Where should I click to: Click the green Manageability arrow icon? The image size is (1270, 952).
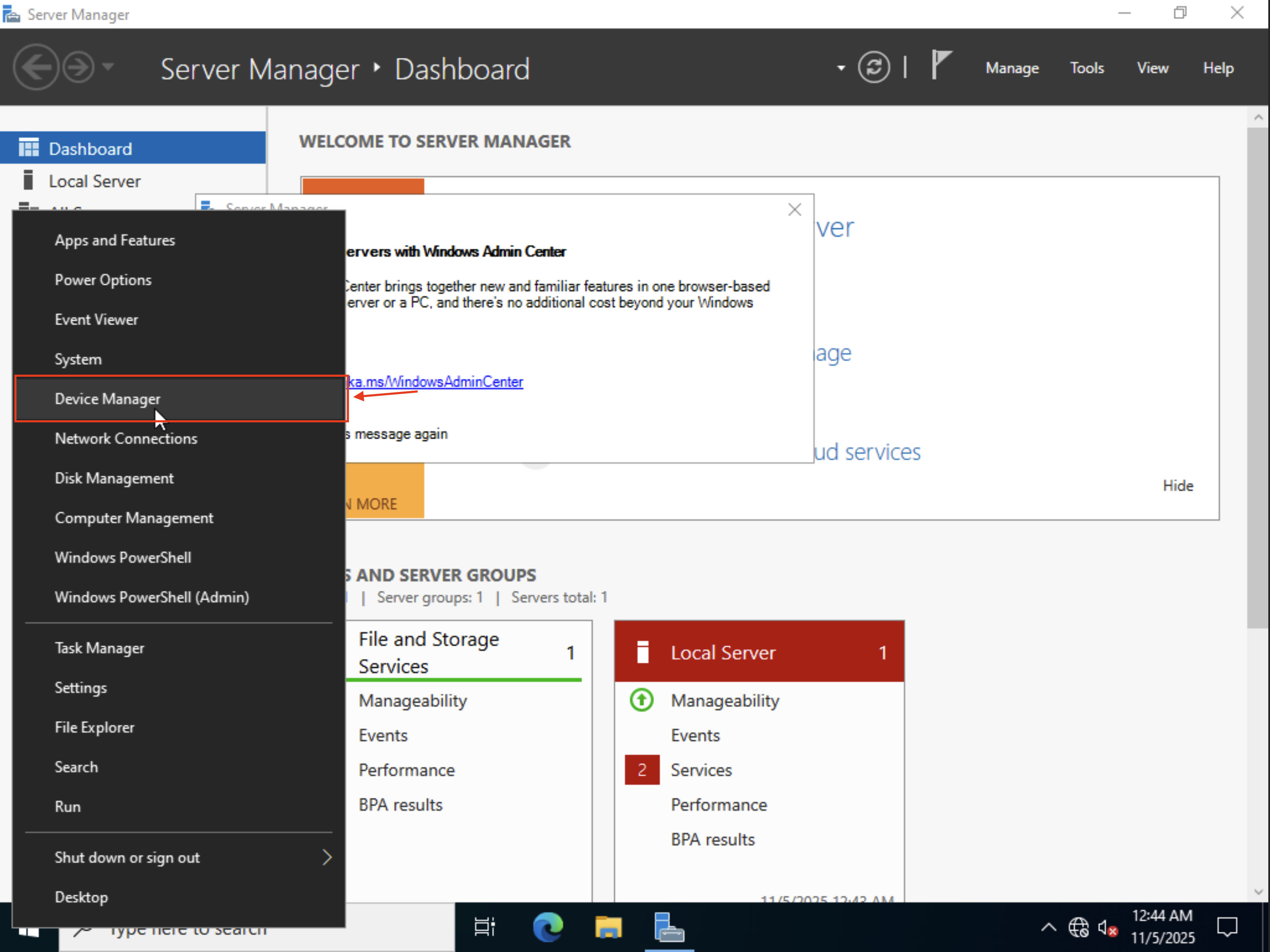(x=641, y=700)
